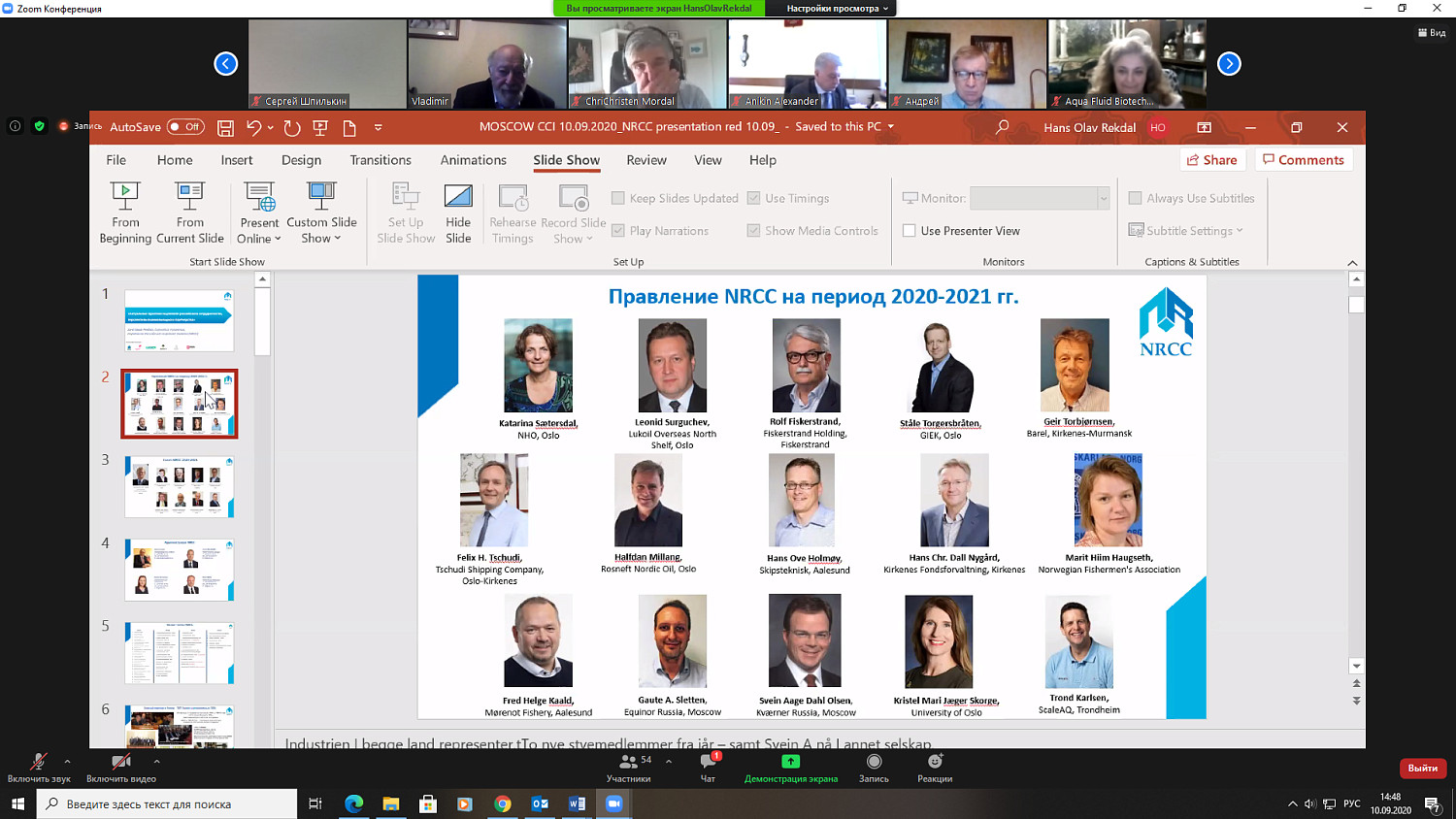Viewport: 1456px width, 819px height.
Task: Open Outlook from taskbar
Action: [540, 803]
